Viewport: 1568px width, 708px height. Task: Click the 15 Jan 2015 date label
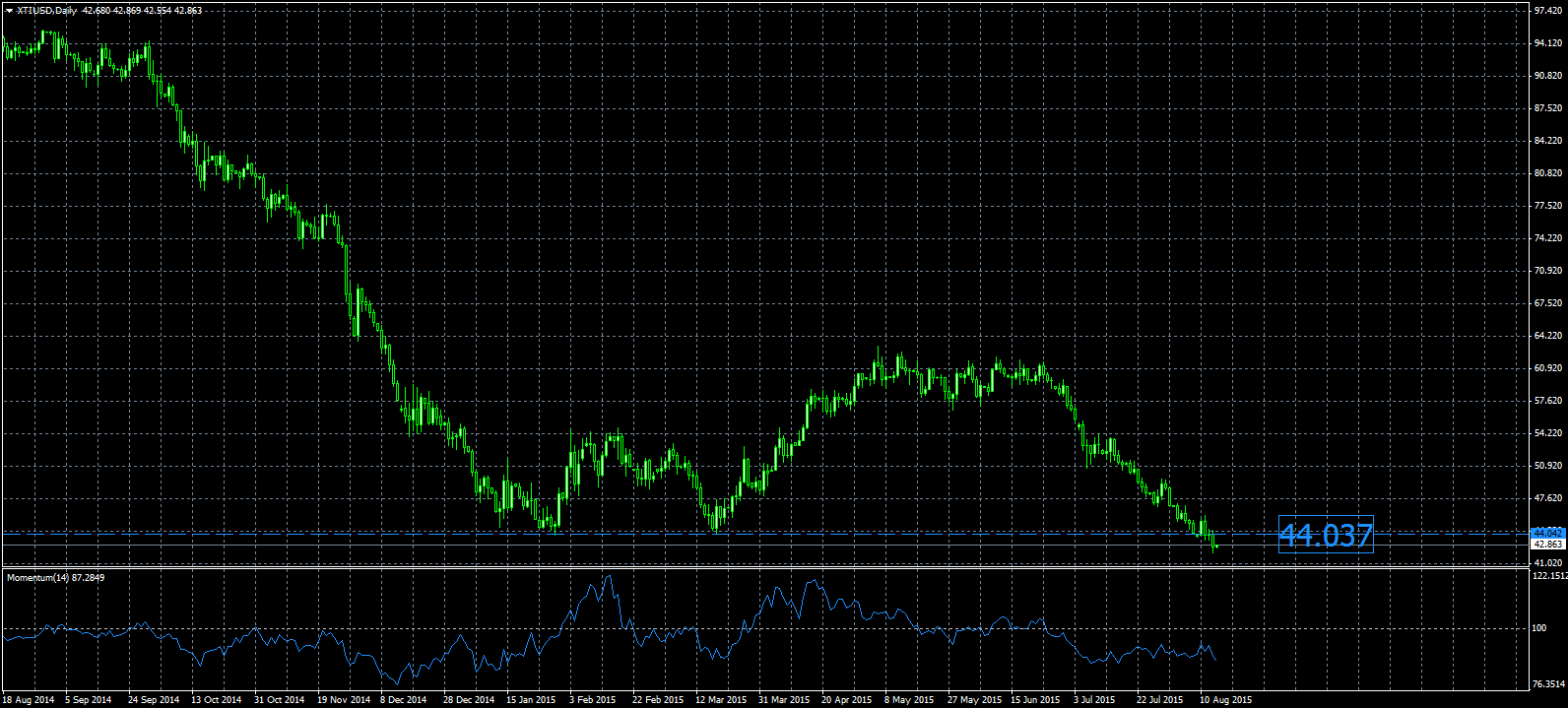coord(531,700)
